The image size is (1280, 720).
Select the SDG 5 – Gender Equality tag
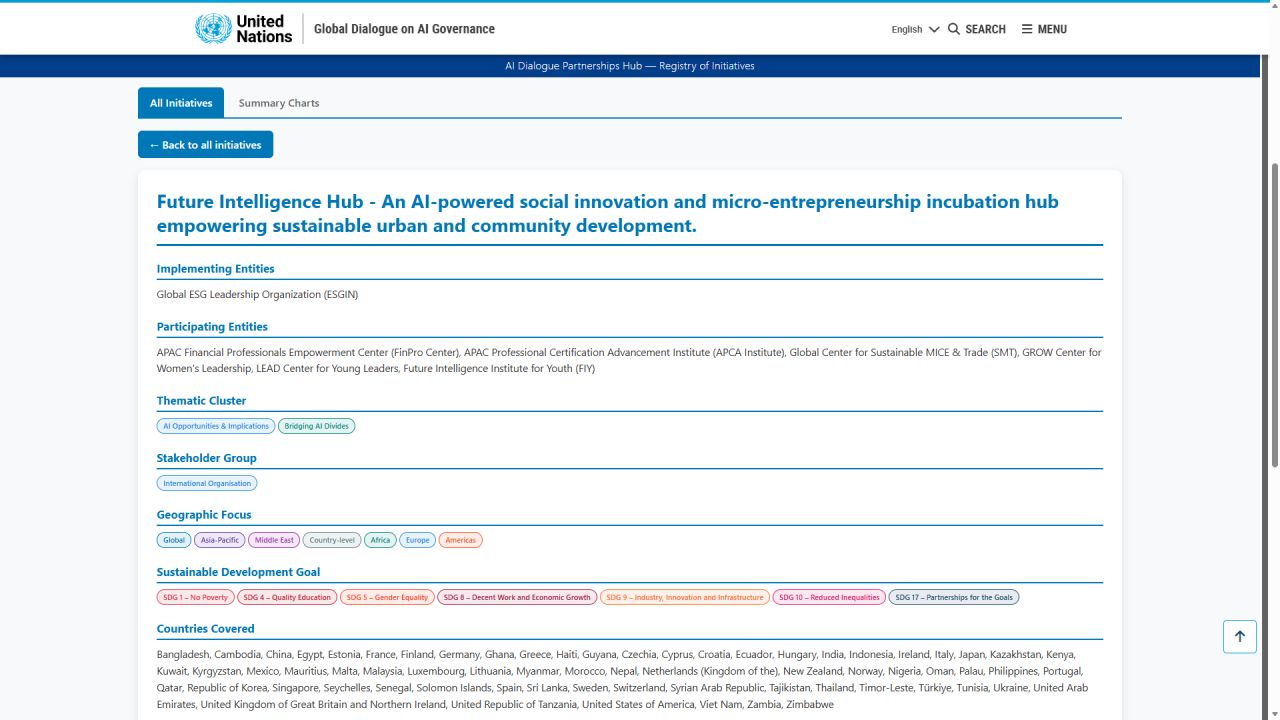pos(387,597)
